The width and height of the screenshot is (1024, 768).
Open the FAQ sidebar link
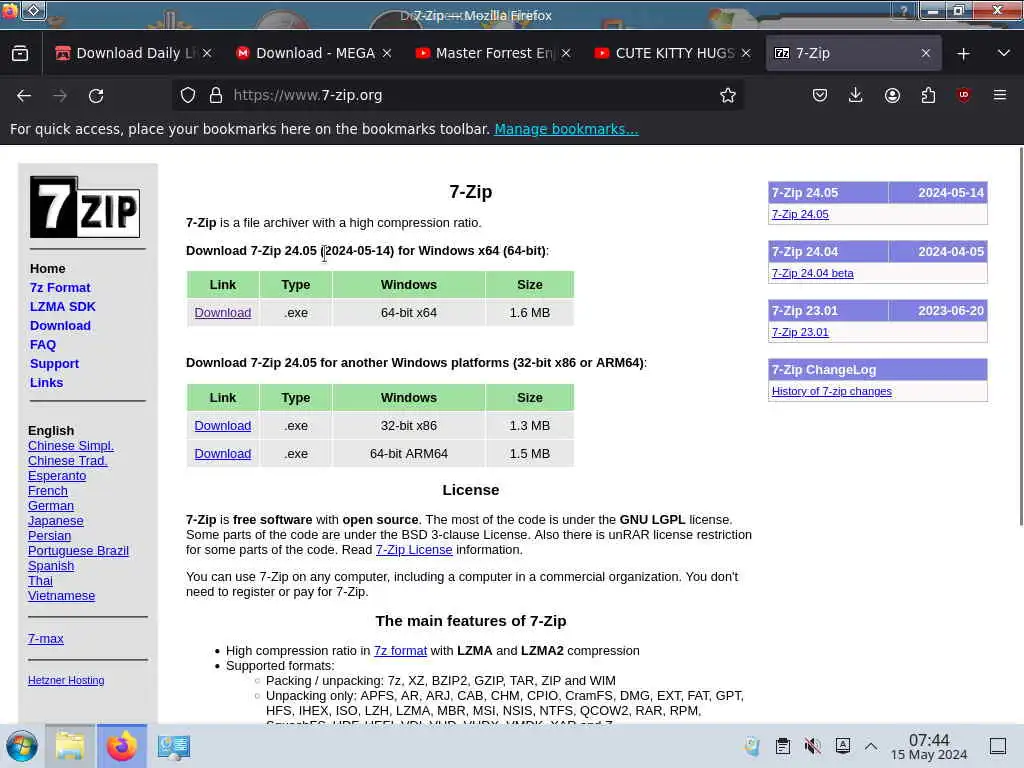coord(42,344)
